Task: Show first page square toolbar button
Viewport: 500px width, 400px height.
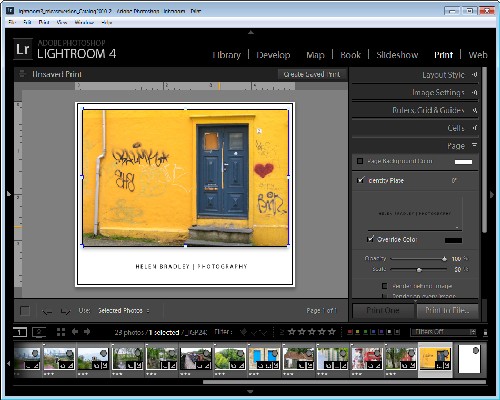Action: (x=25, y=311)
